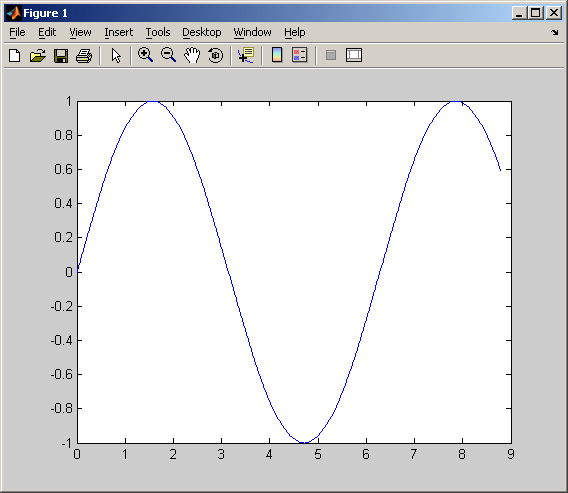
Task: Open a file with folder icon
Action: 38,55
